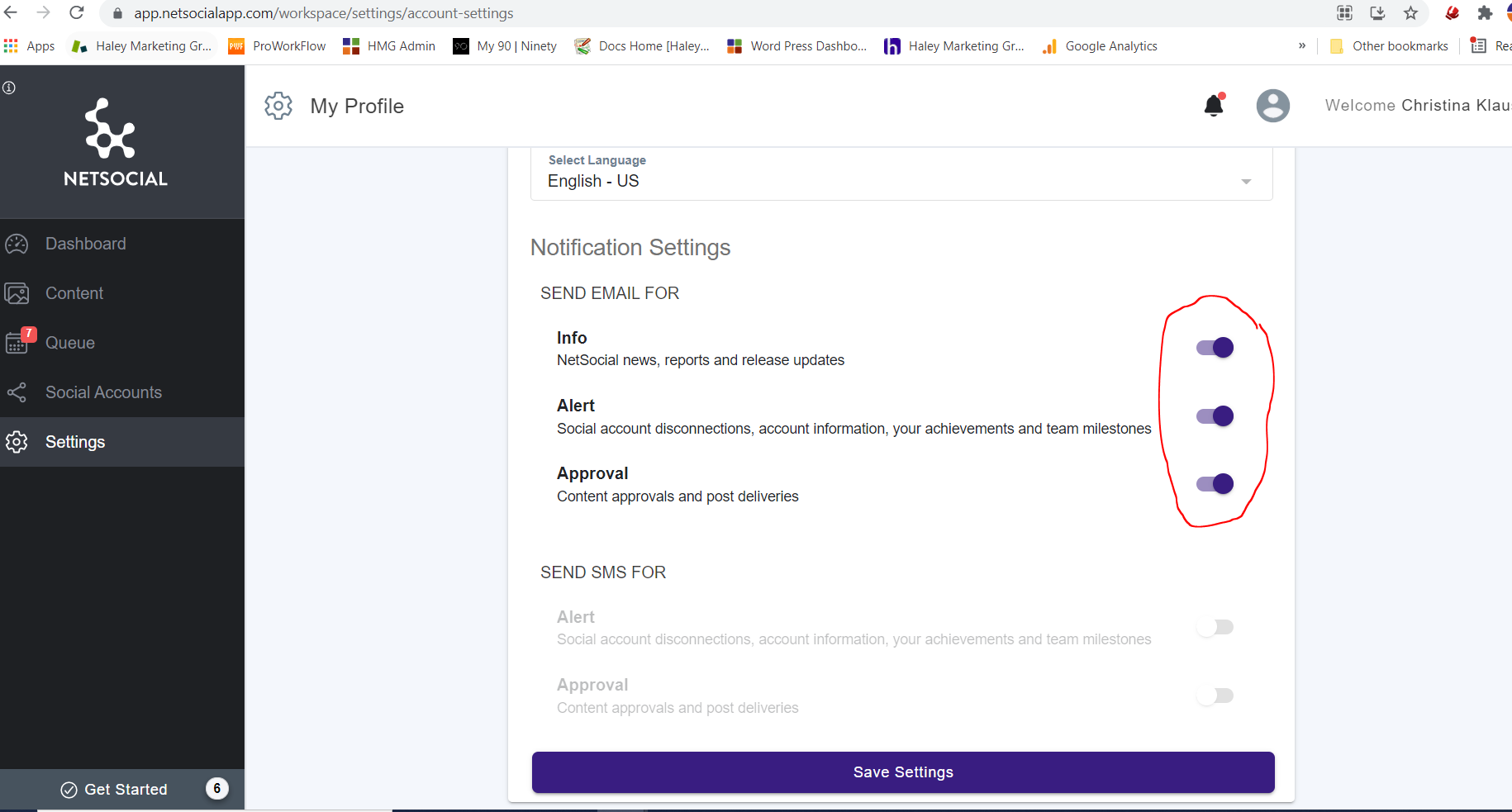Open the Word Press Dashboard bookmark
This screenshot has width=1512, height=812.
[x=796, y=46]
